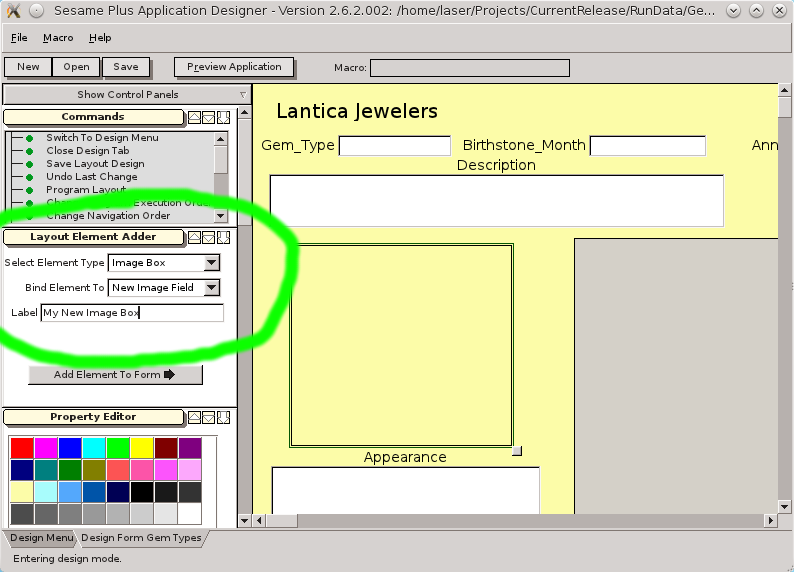Pick the magenta color swatch

pos(46,448)
